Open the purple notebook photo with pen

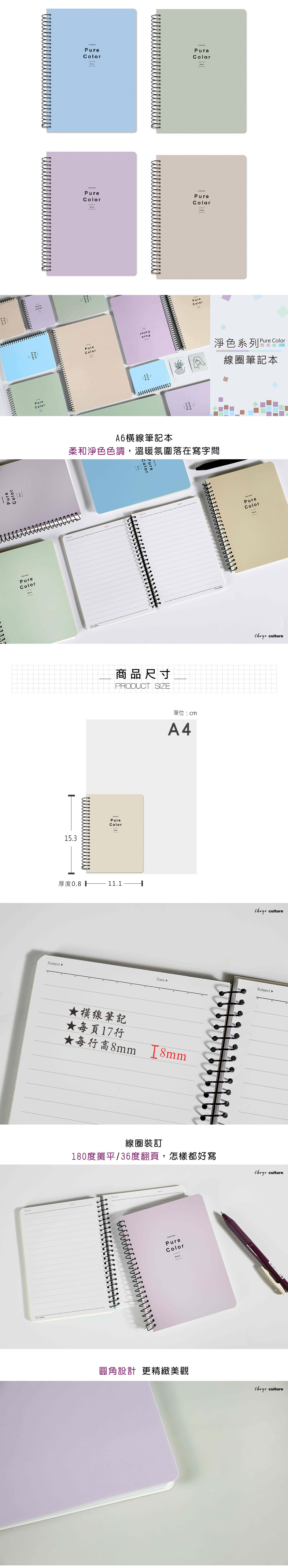click(x=144, y=1256)
